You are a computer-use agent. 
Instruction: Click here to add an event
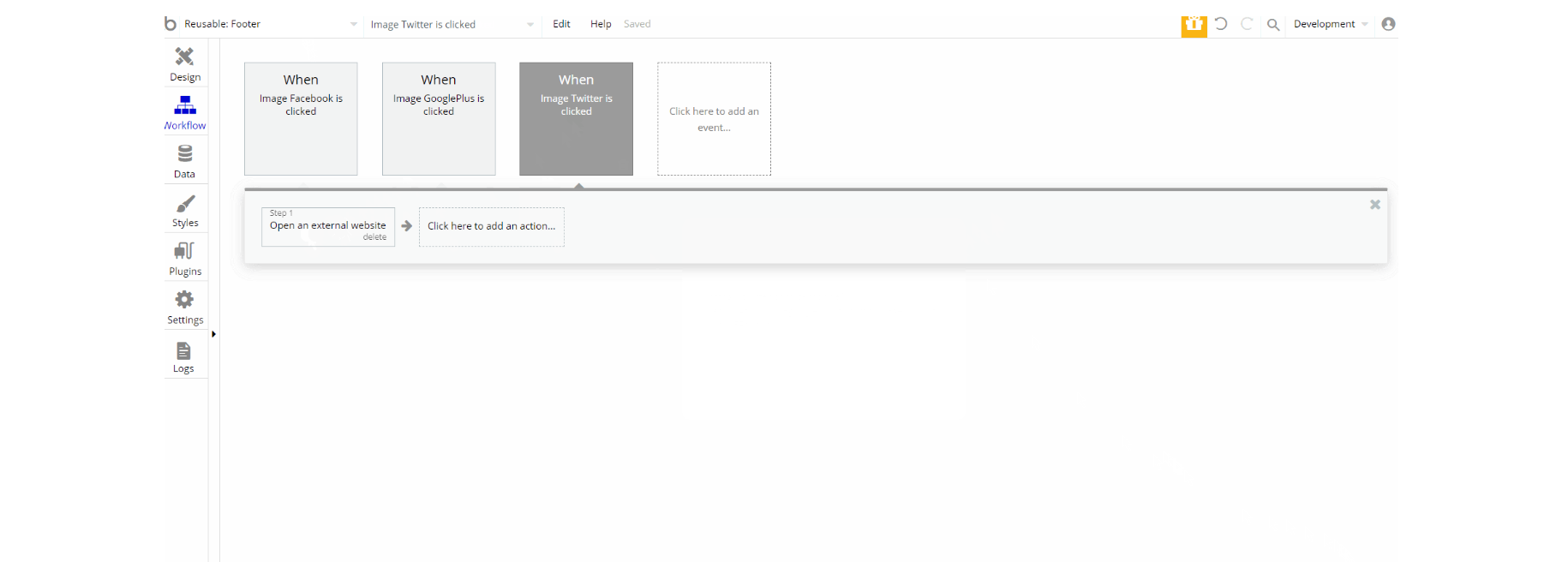click(715, 119)
